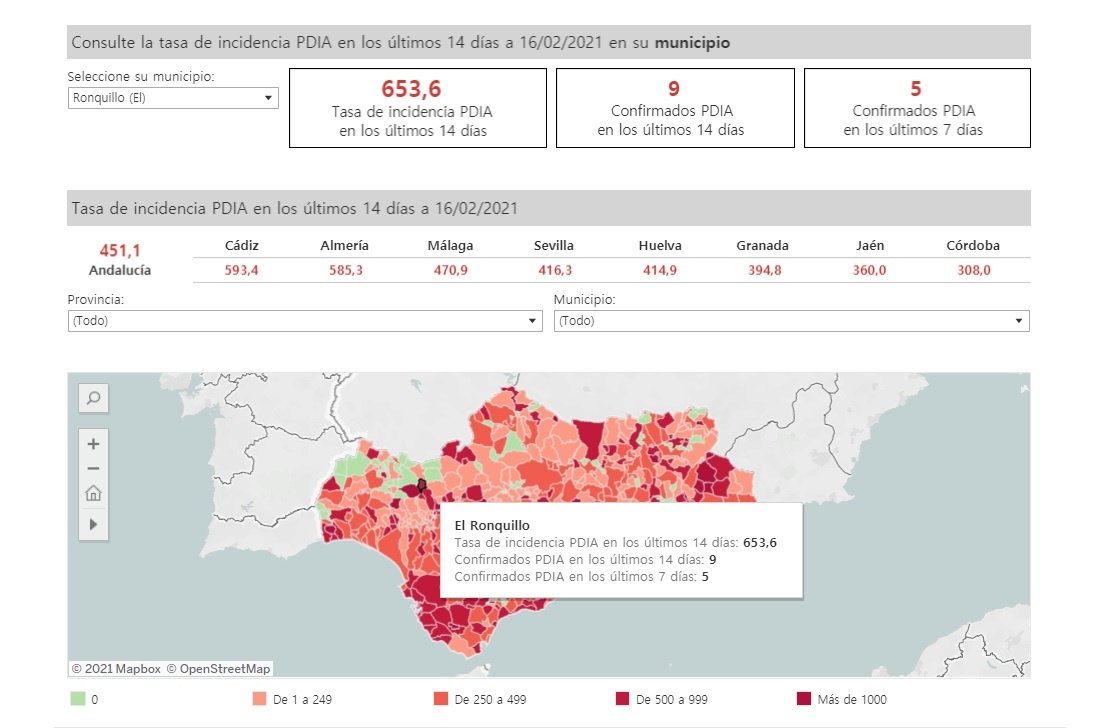Screen dimensions: 1100x728
Task: Select 'De 1 a 249' legend color
Action: tap(259, 699)
